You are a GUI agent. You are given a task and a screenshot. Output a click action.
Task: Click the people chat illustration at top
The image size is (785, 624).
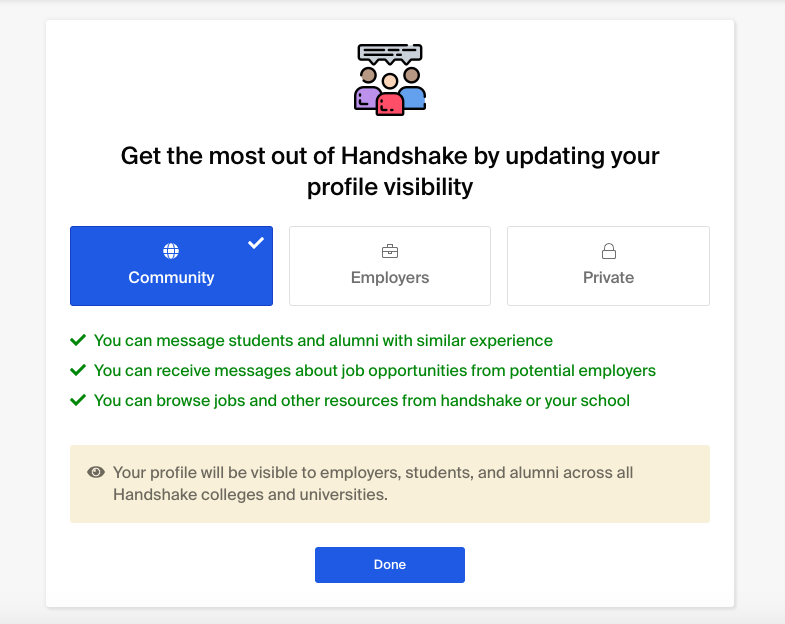point(390,80)
